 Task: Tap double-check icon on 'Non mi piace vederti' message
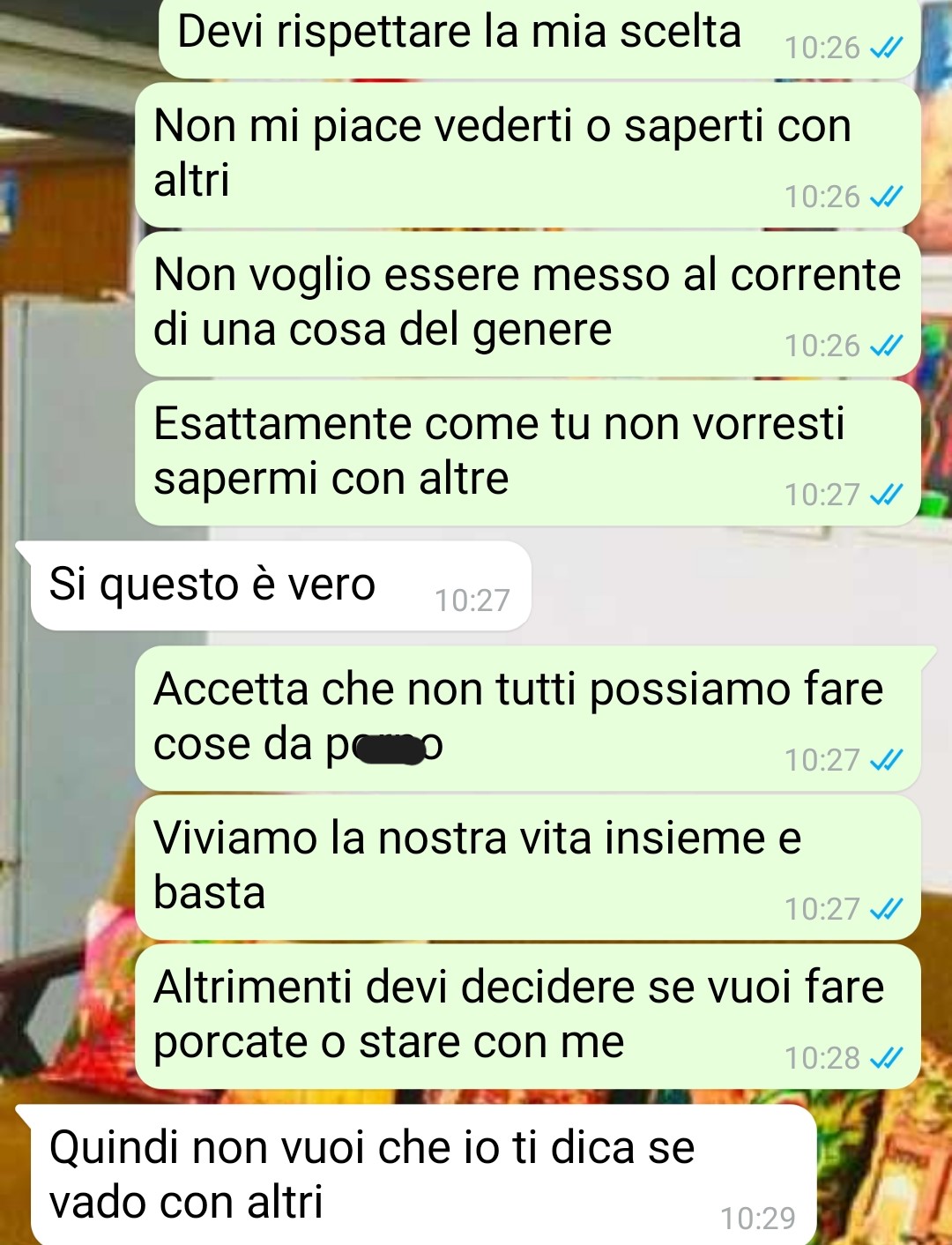pos(886,197)
